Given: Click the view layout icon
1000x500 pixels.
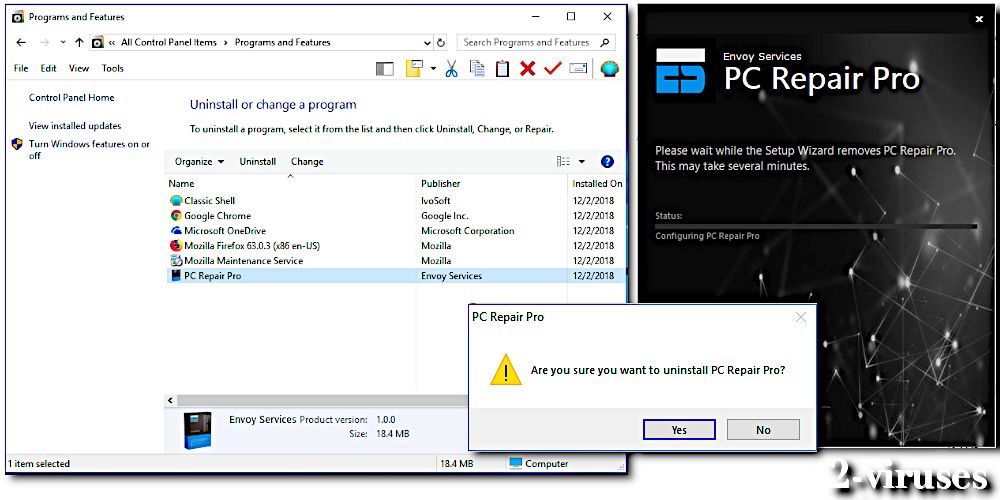Looking at the screenshot, I should [563, 161].
